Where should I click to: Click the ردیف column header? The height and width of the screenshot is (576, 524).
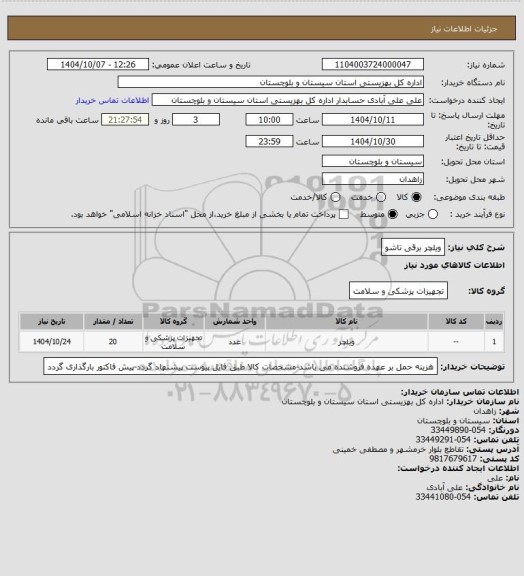pos(494,321)
